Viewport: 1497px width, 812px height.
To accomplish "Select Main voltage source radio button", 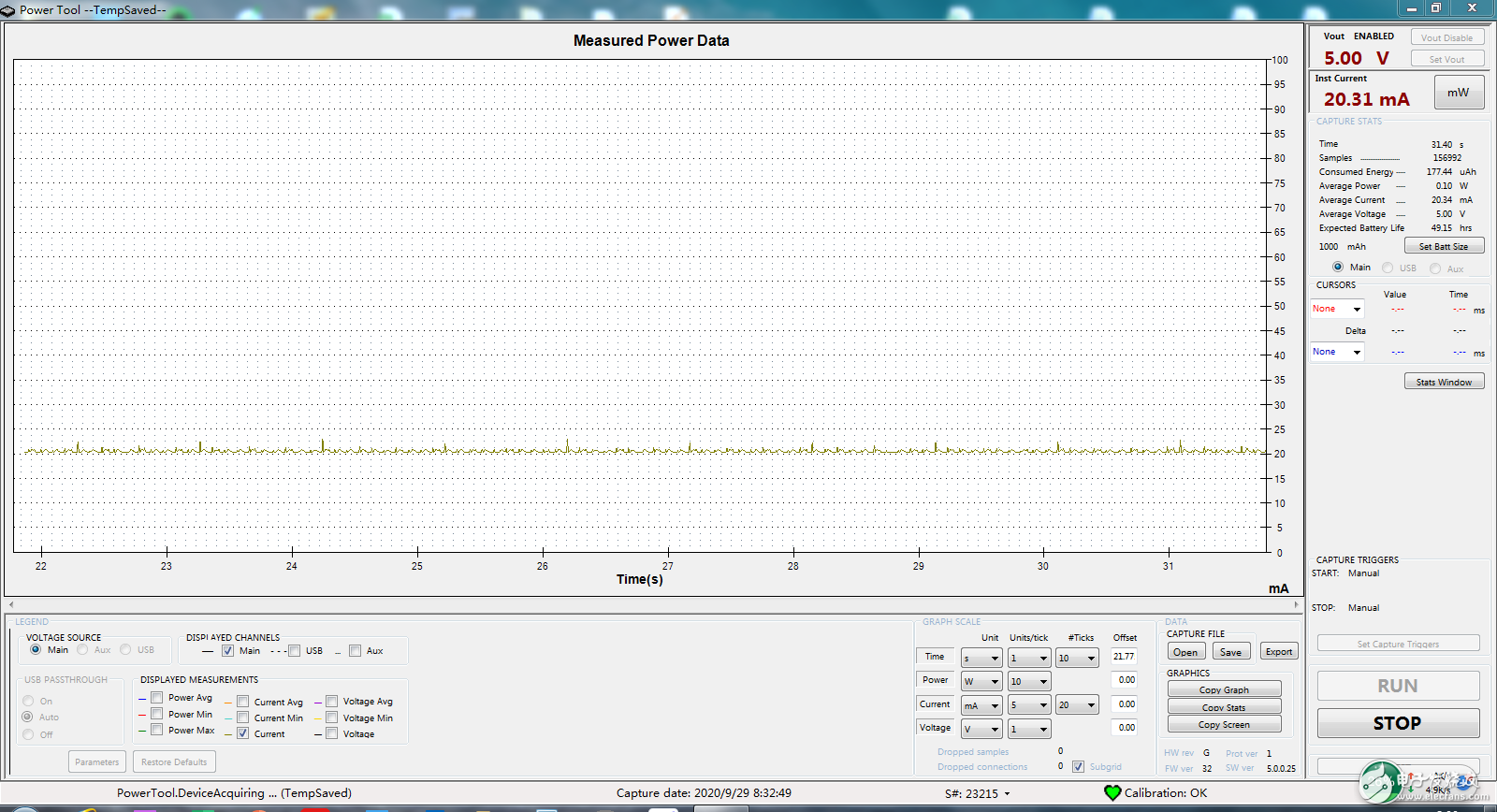I will (36, 649).
